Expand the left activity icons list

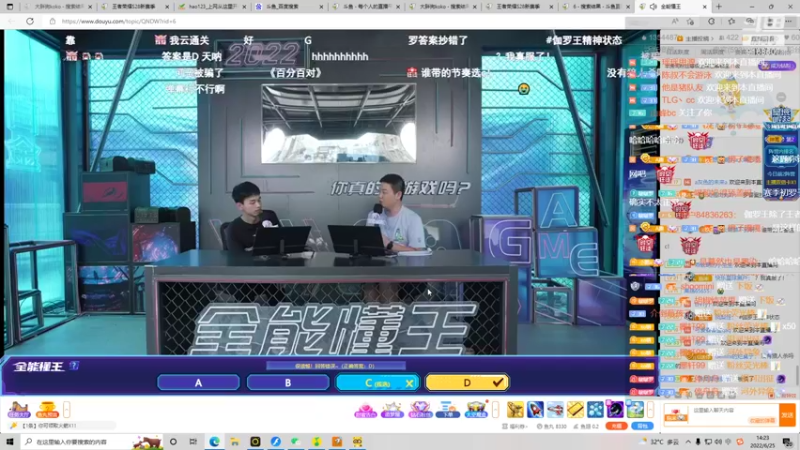tap(66, 409)
